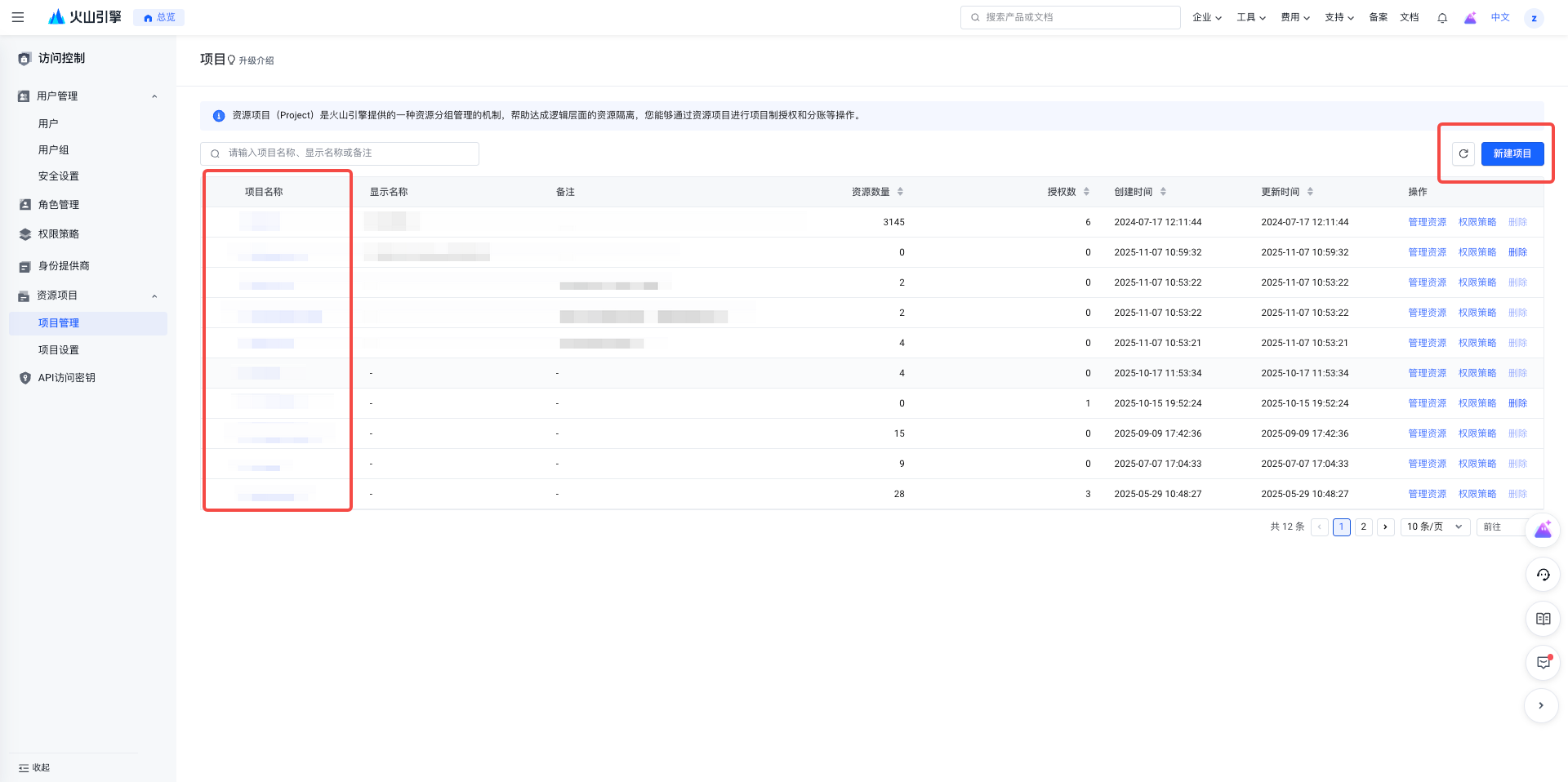Go to page 2 of project list
Screen dimensions: 1568x782
coord(1363,527)
